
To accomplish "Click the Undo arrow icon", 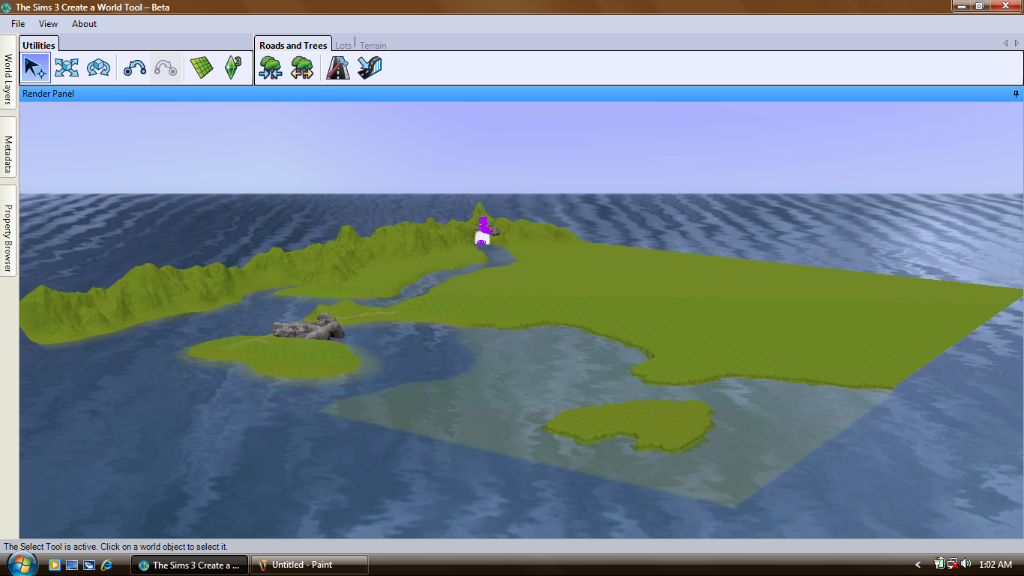I will coord(135,68).
